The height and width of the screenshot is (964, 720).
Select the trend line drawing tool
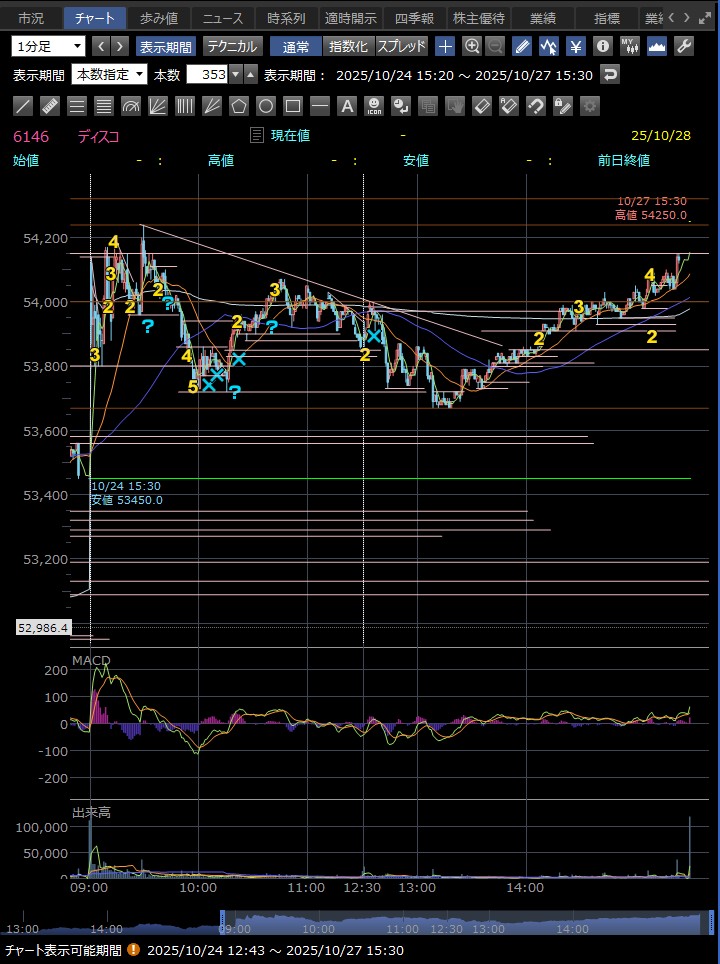click(23, 106)
